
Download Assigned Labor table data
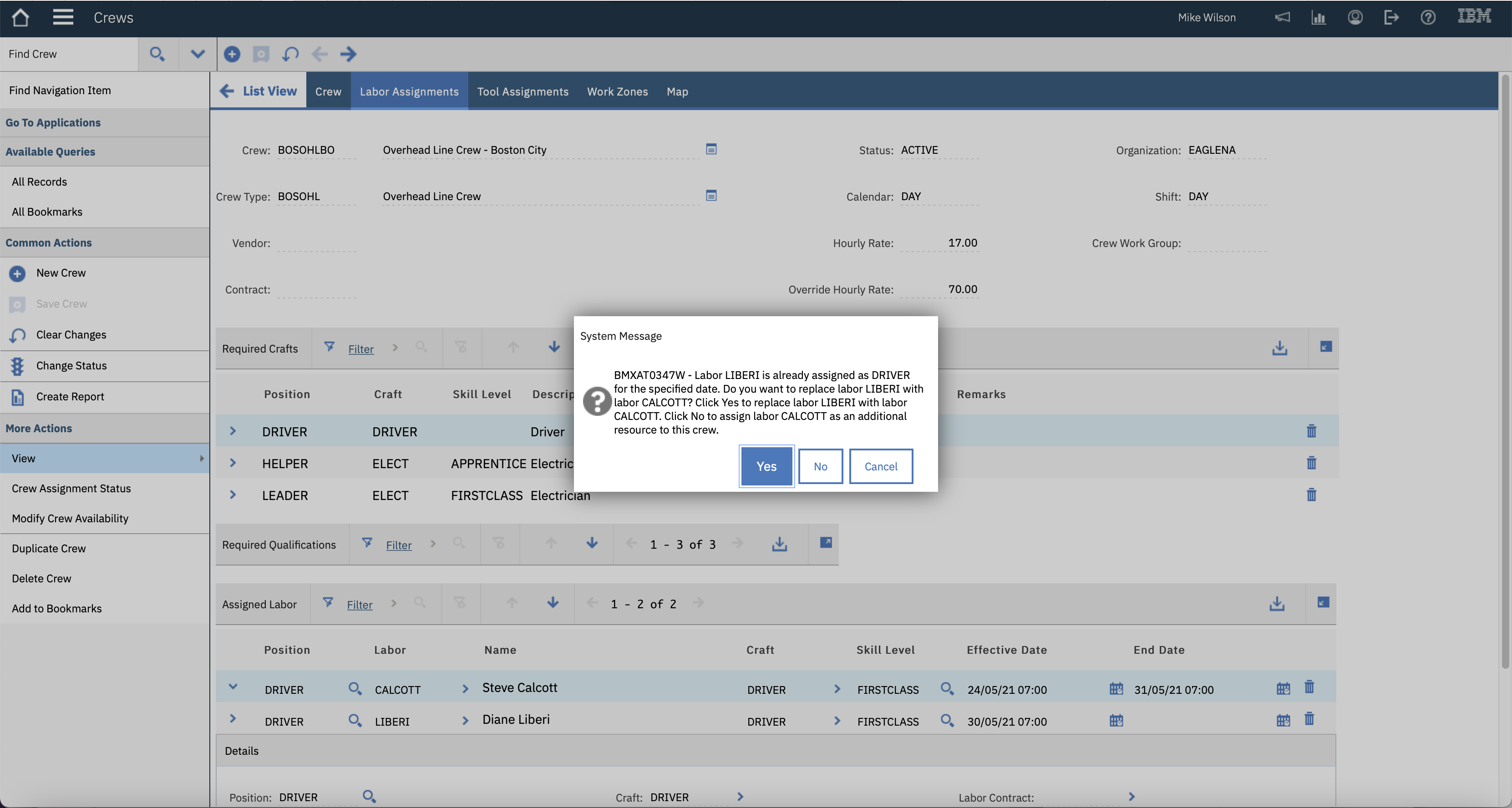1277,604
